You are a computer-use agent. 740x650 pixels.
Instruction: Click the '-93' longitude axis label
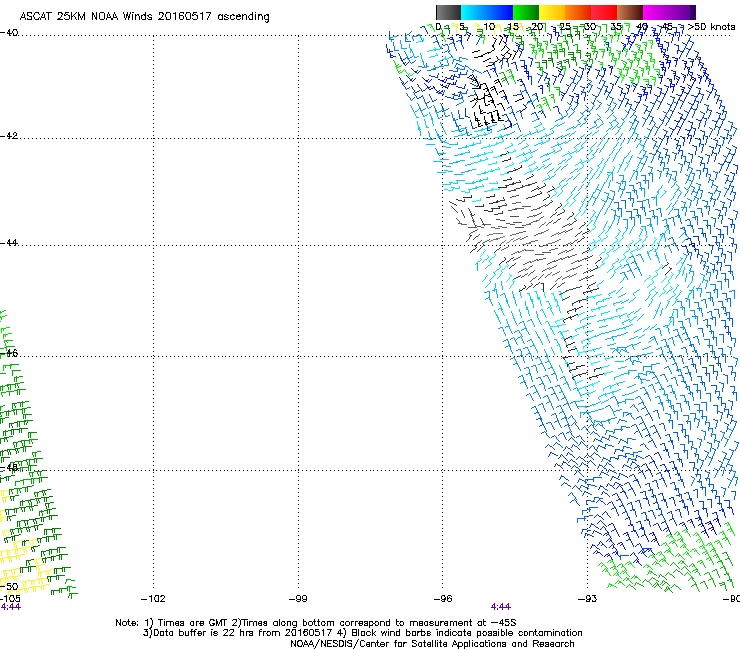(x=587, y=599)
